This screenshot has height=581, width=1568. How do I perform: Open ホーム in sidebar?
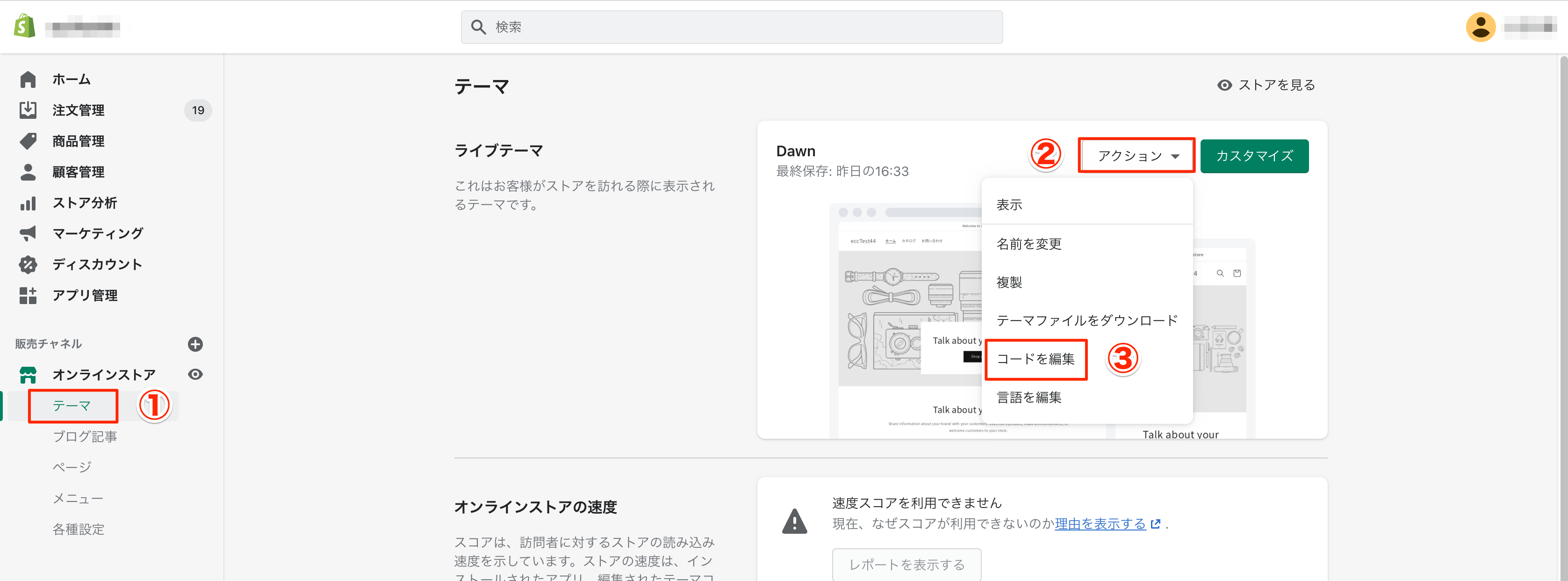click(x=71, y=80)
